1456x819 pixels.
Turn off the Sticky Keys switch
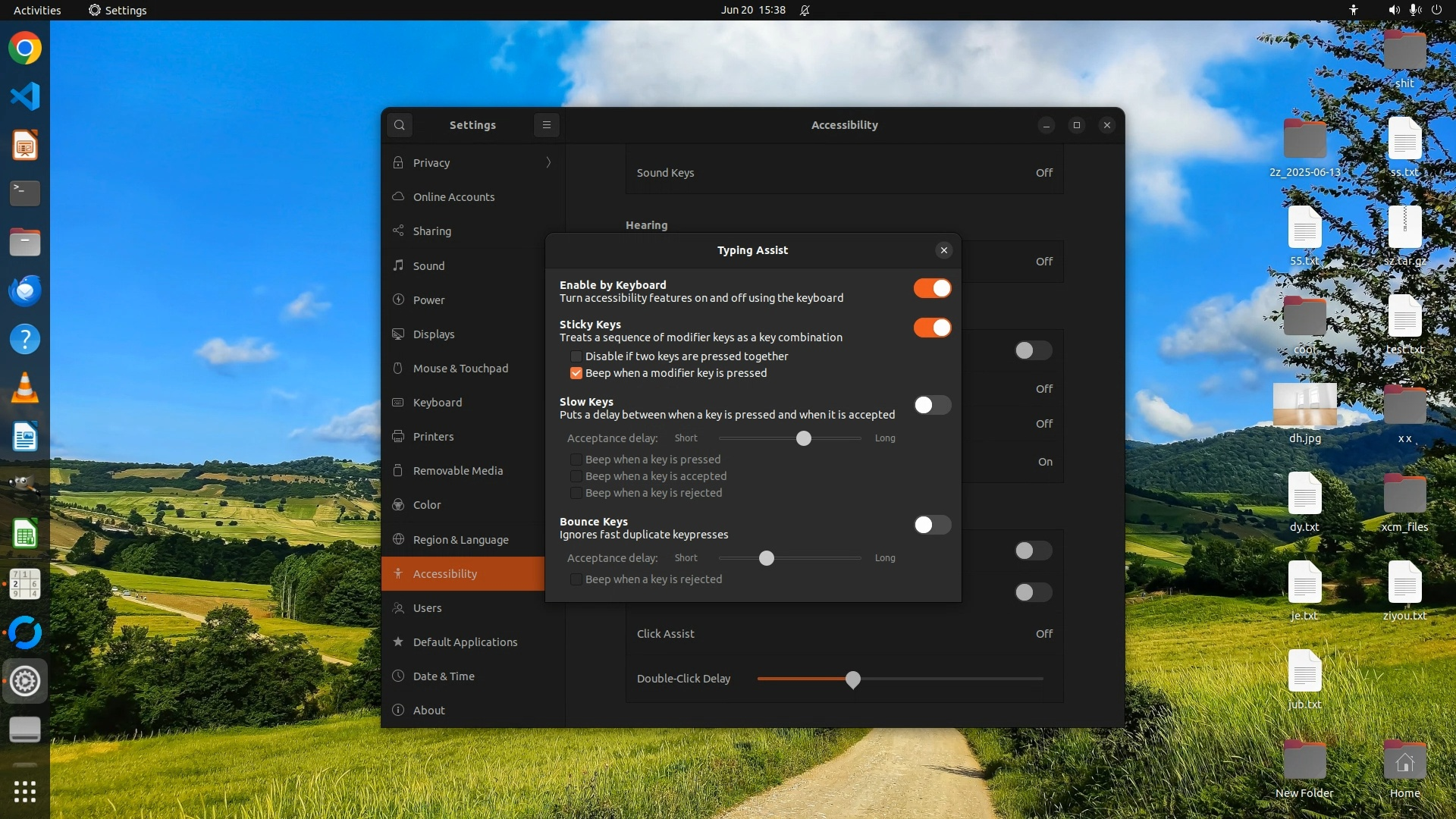932,328
